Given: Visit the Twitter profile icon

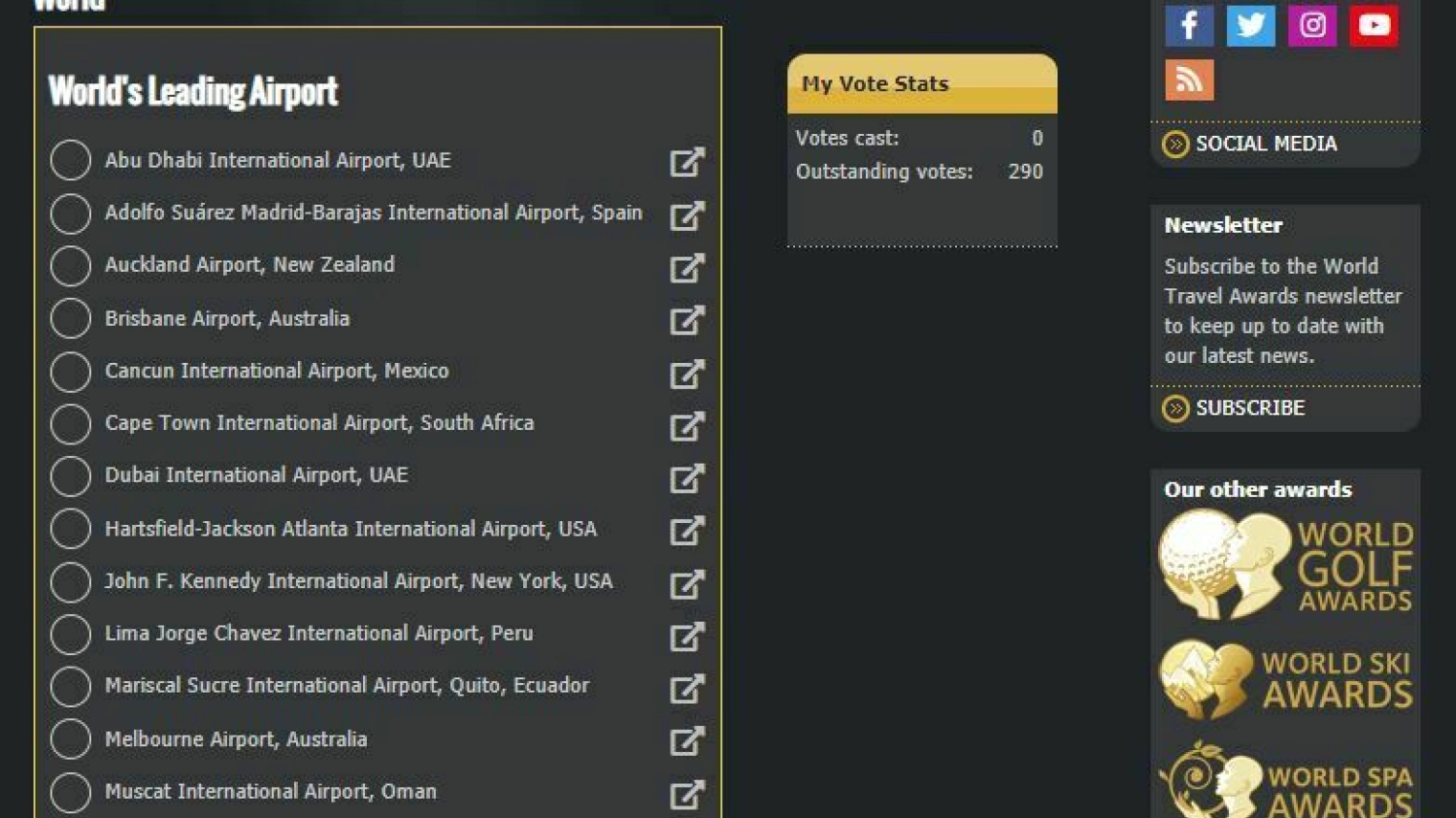Looking at the screenshot, I should coord(1251,24).
